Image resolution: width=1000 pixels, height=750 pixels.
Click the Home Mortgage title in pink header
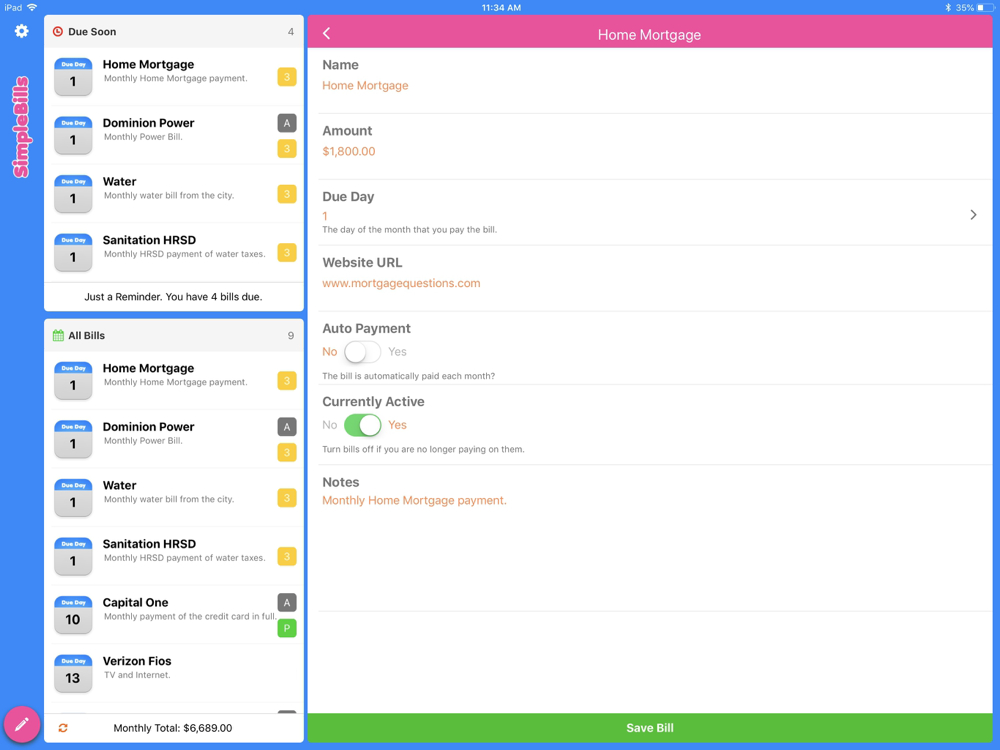[649, 34]
